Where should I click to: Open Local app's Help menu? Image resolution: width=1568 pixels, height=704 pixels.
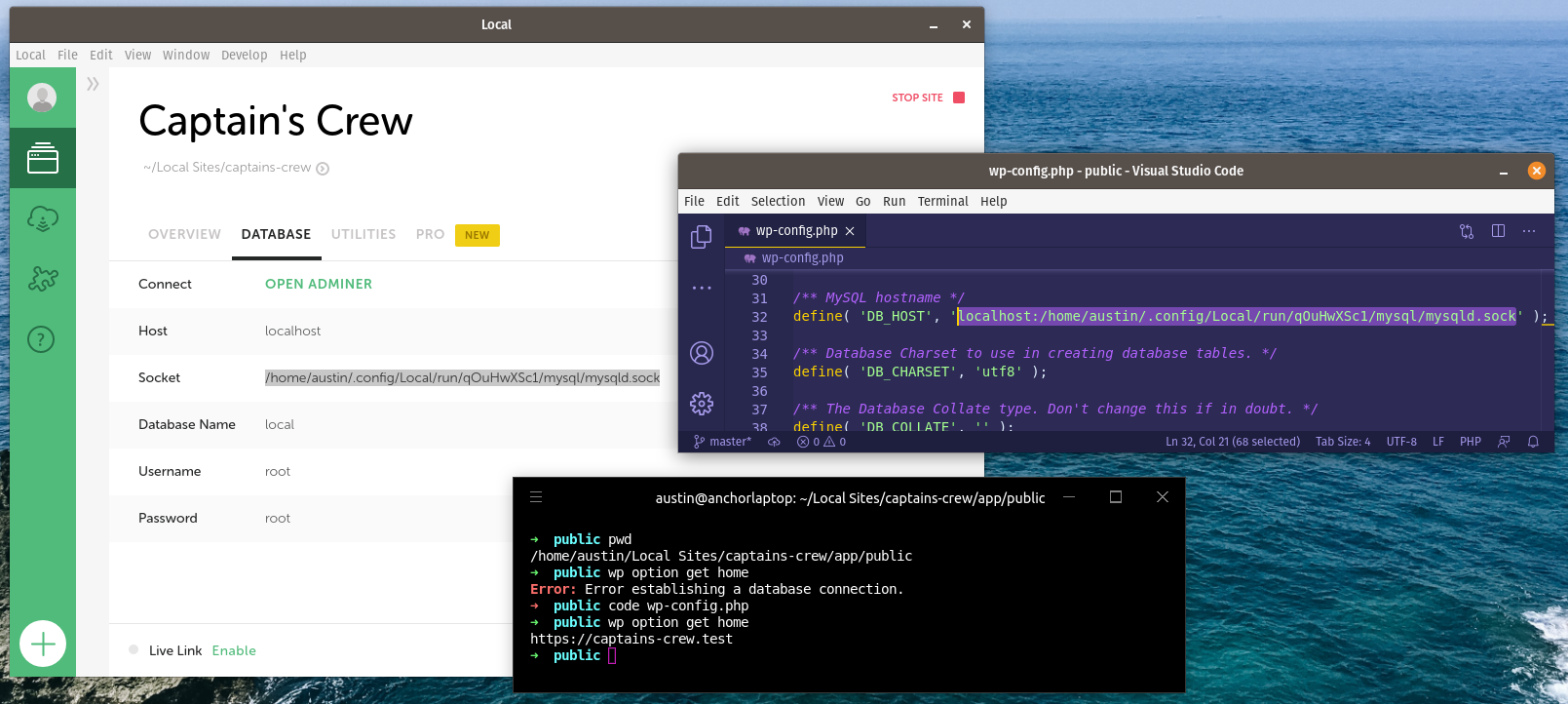tap(293, 55)
